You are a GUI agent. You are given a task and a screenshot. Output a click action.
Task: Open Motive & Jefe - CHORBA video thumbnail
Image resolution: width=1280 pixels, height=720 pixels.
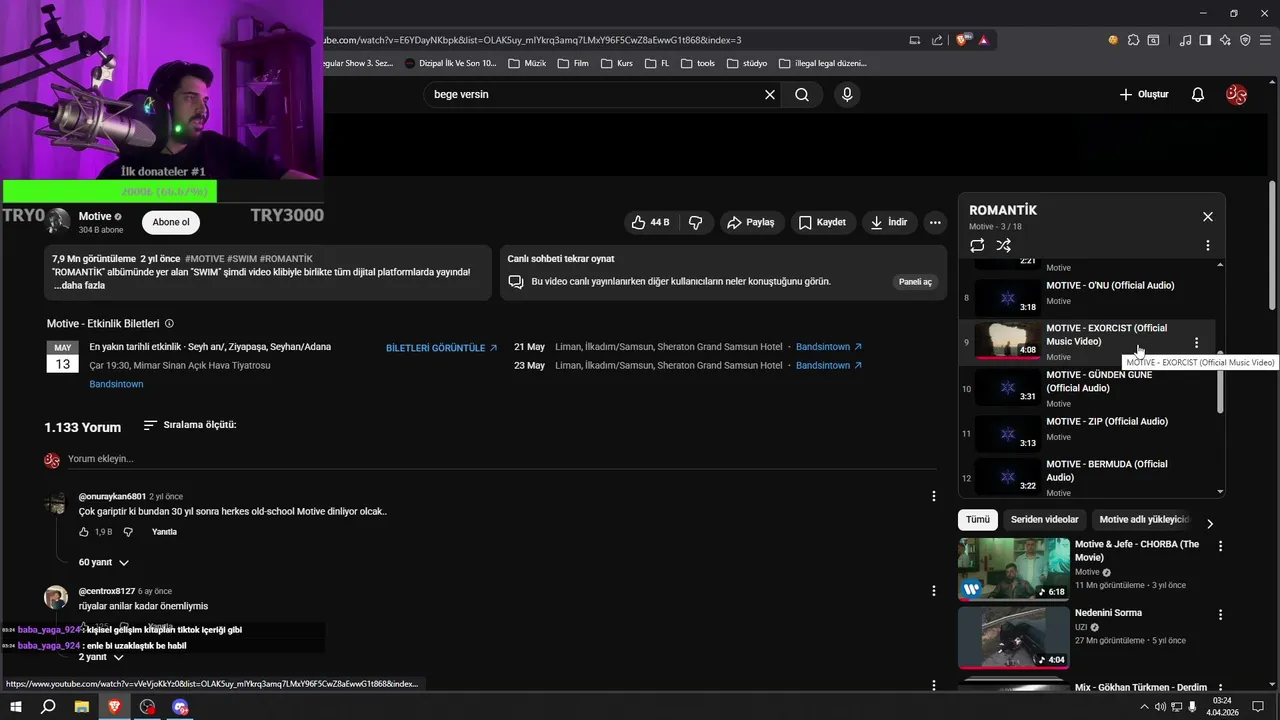(x=1014, y=569)
